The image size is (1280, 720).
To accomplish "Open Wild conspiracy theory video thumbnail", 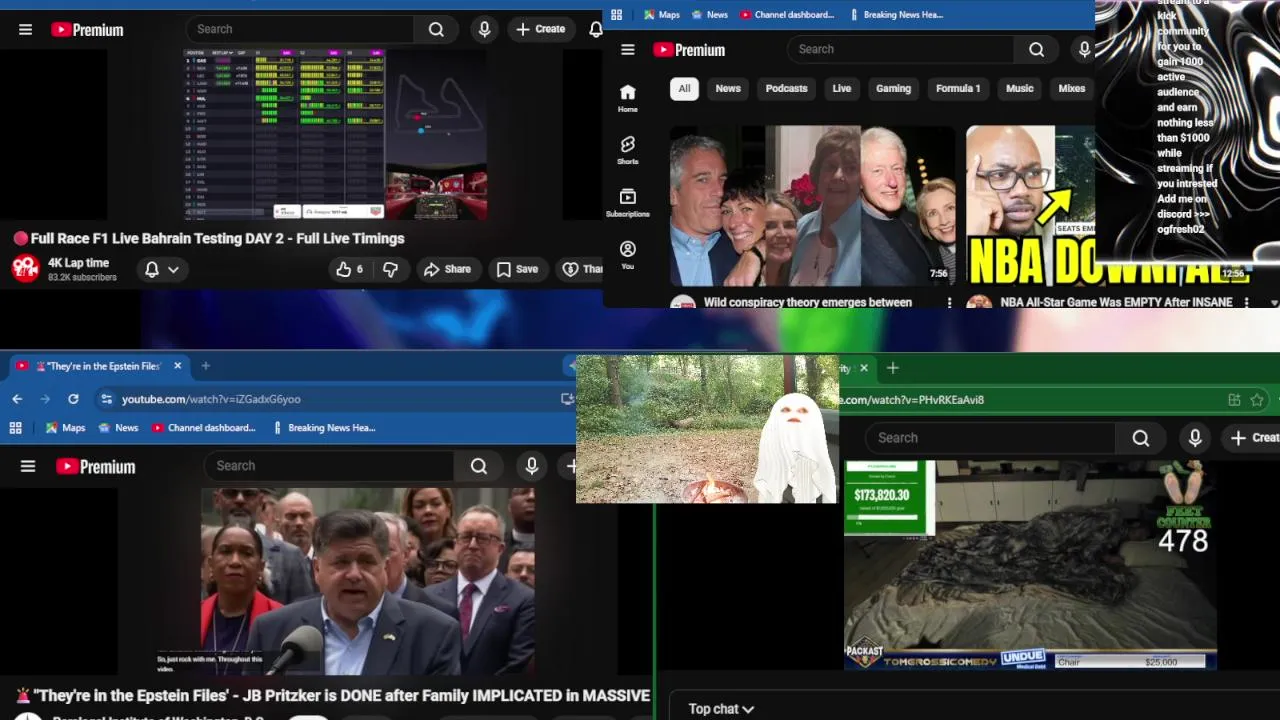I will pos(812,205).
